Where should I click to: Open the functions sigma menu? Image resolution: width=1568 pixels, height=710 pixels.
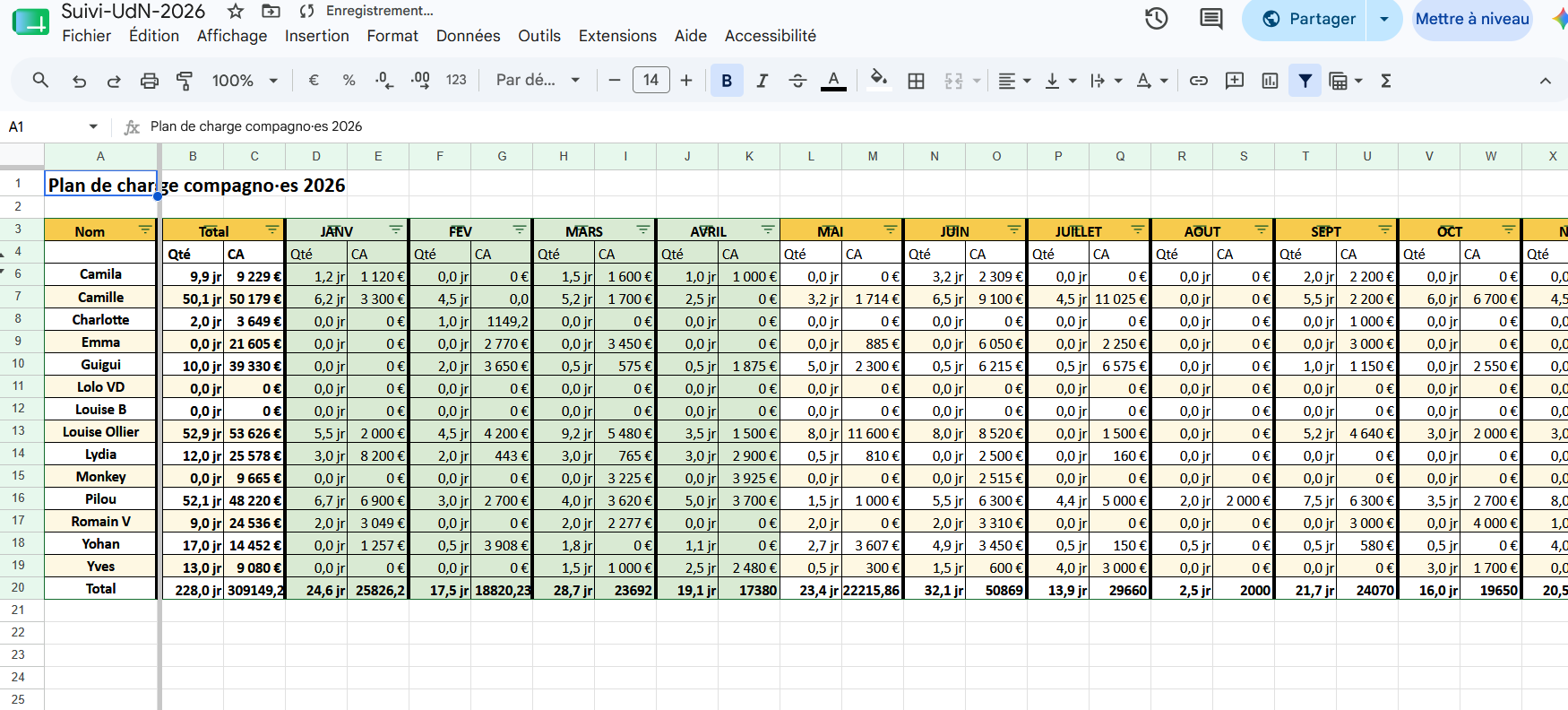click(x=1386, y=81)
